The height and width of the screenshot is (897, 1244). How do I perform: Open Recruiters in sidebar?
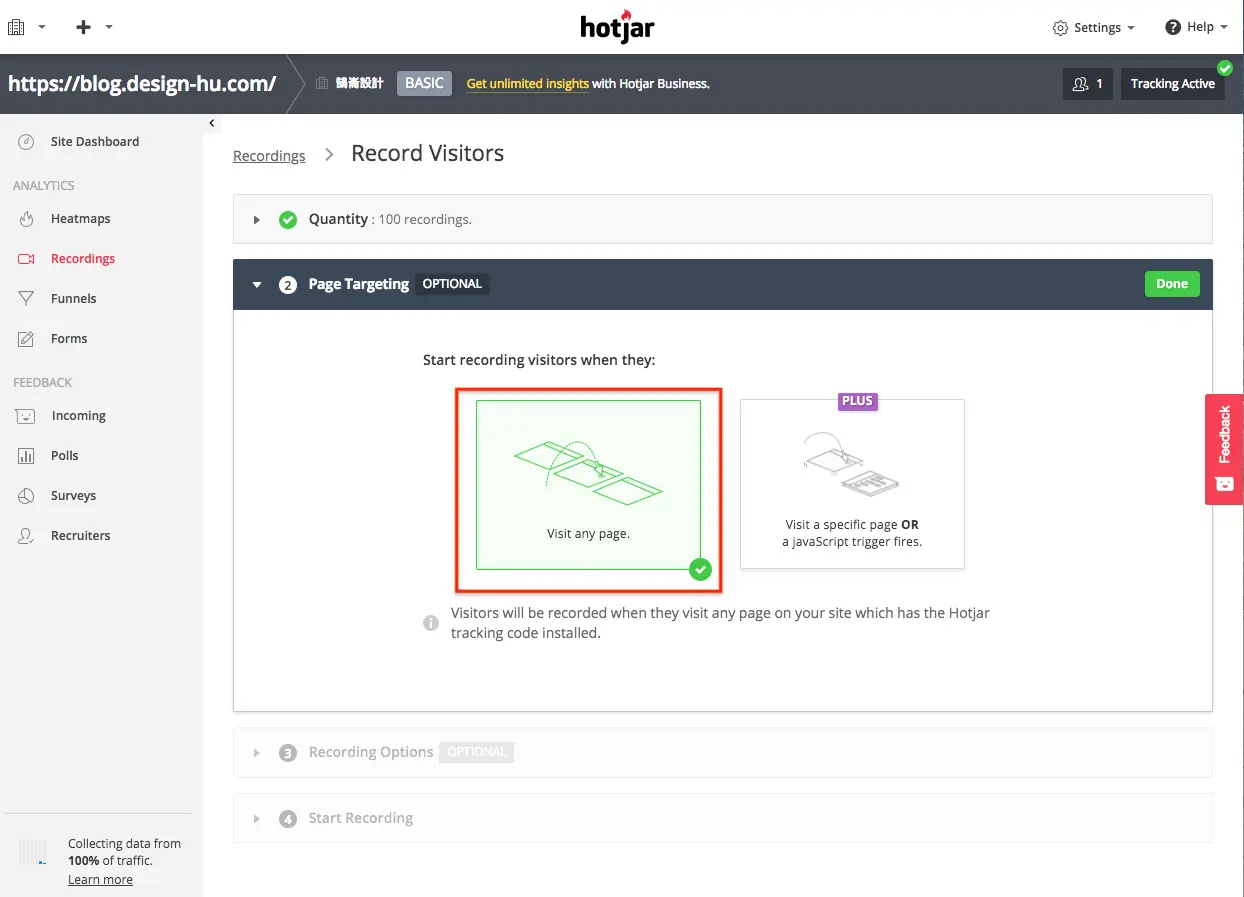pos(81,536)
